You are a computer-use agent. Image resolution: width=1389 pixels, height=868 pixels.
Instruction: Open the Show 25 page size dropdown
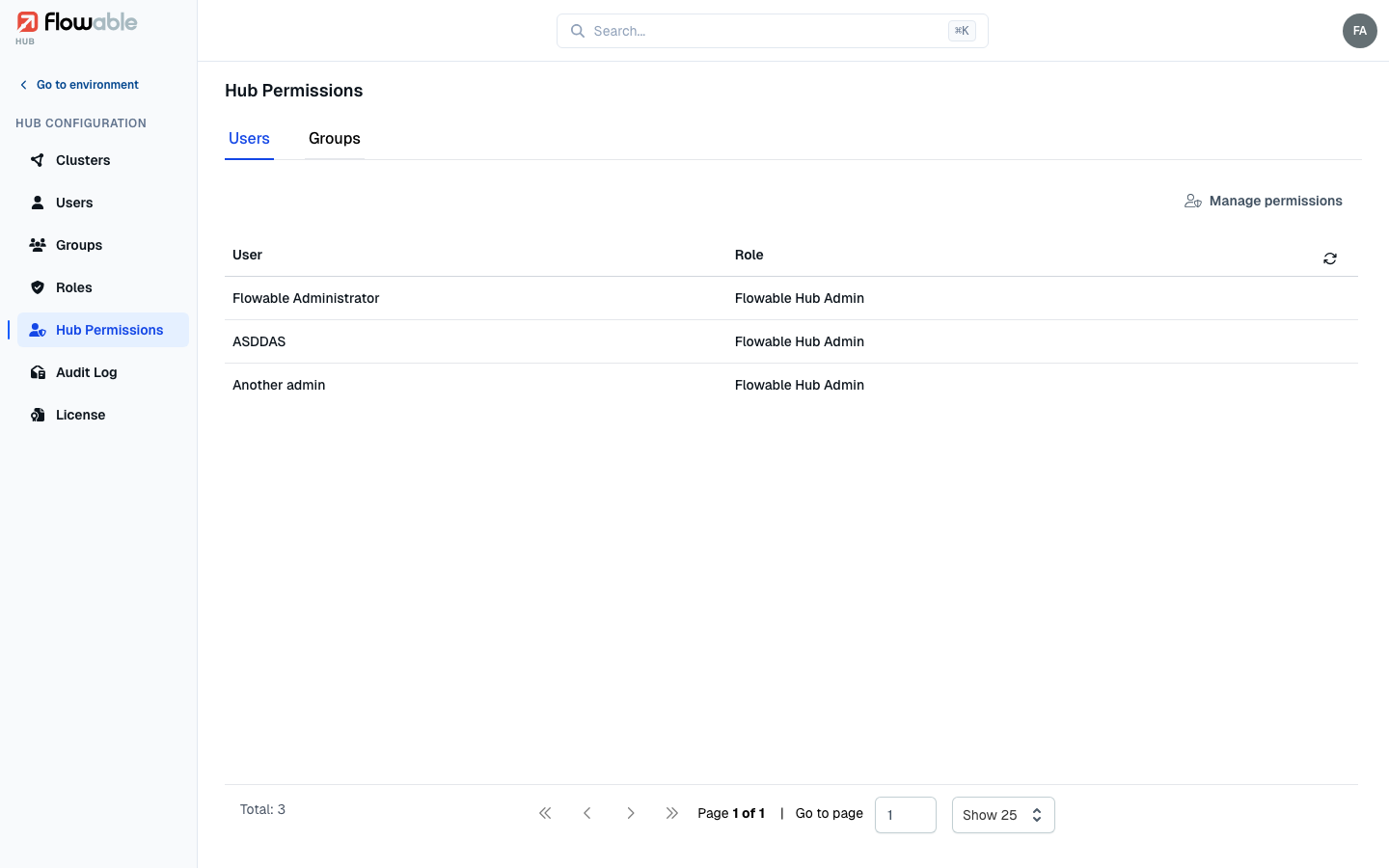point(1003,815)
